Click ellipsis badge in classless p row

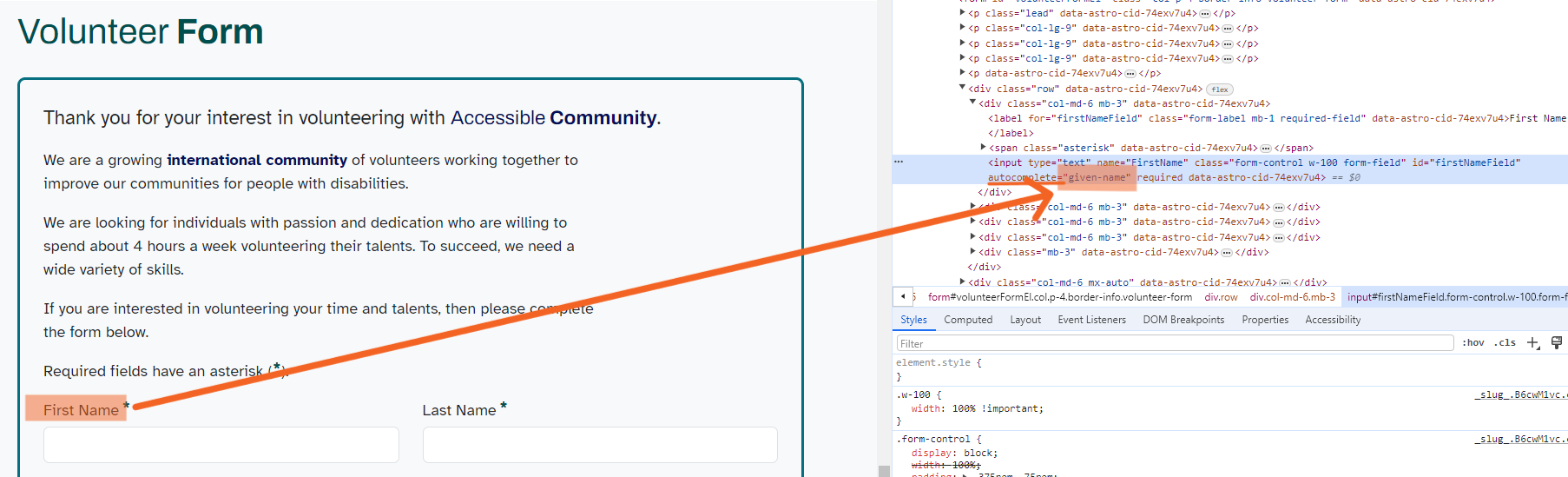(1130, 74)
